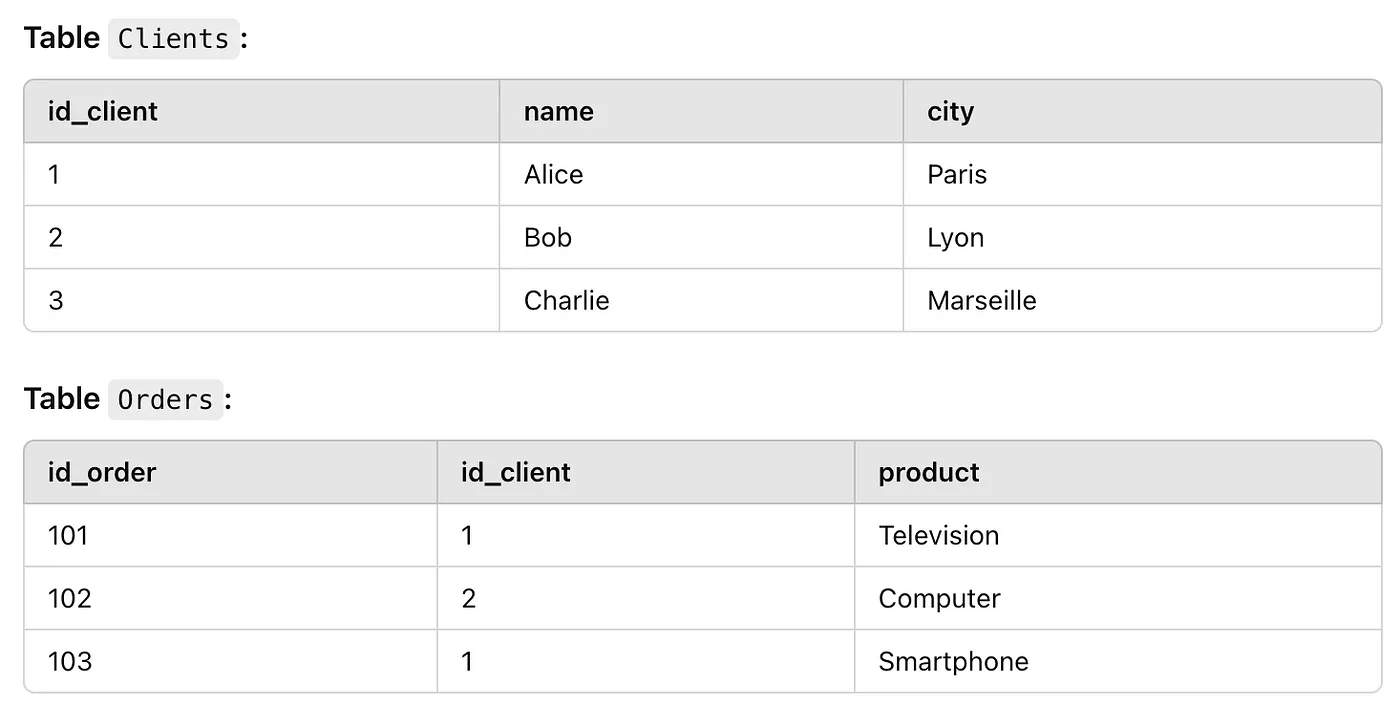The width and height of the screenshot is (1400, 709).
Task: Select the order id 103 cell
Action: tap(231, 661)
